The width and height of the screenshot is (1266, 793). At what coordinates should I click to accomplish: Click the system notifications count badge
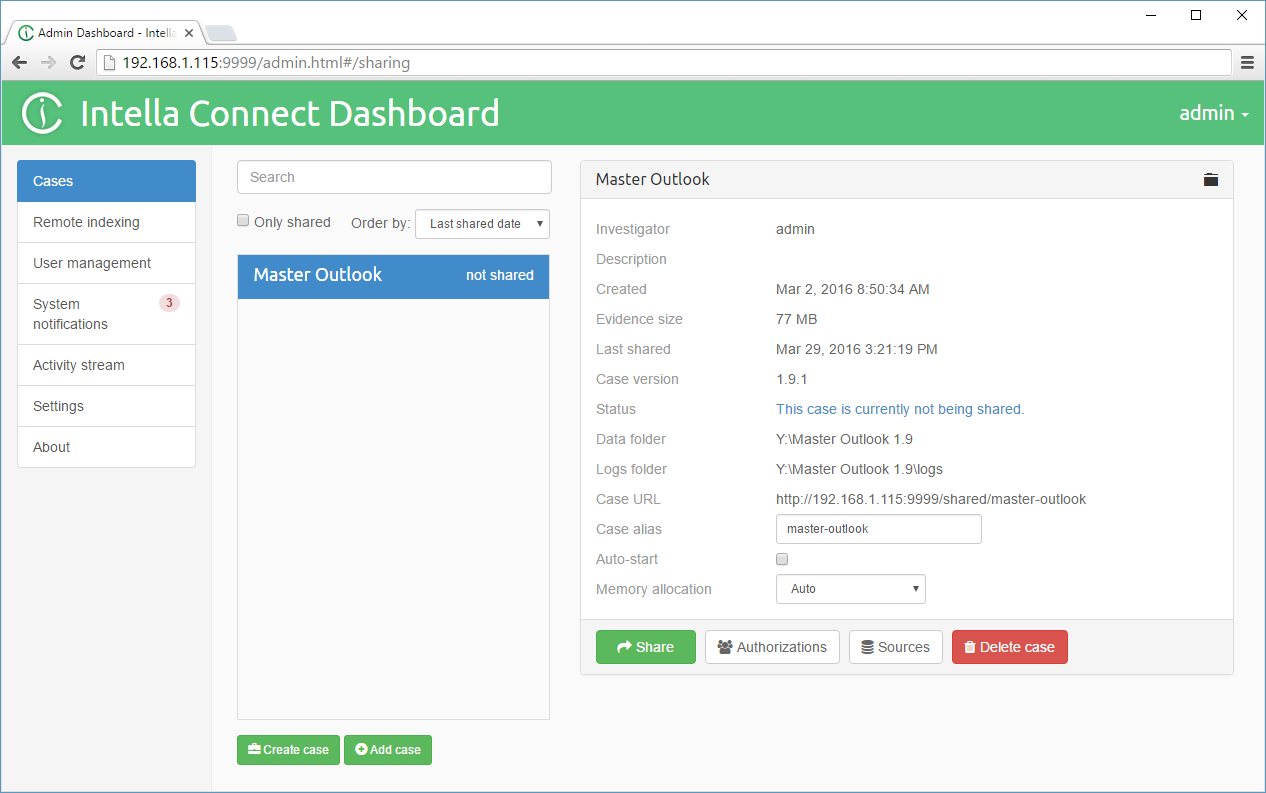[x=169, y=303]
